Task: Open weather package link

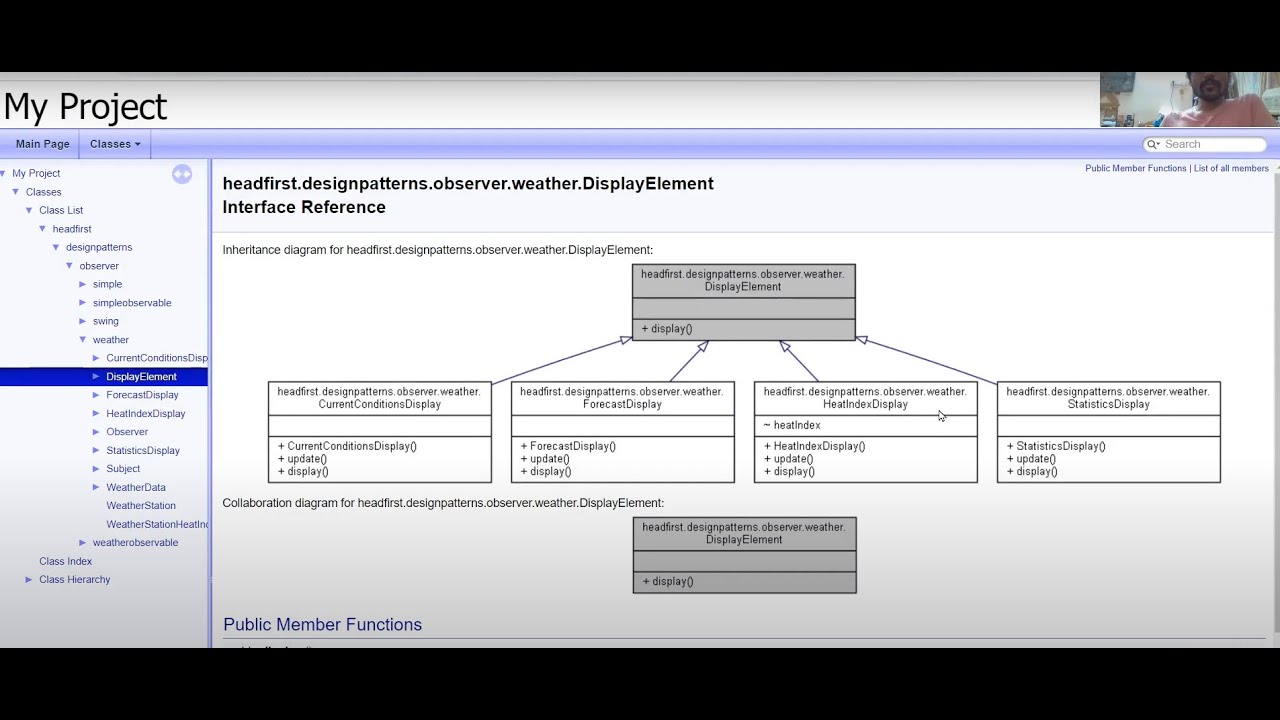Action: (111, 340)
